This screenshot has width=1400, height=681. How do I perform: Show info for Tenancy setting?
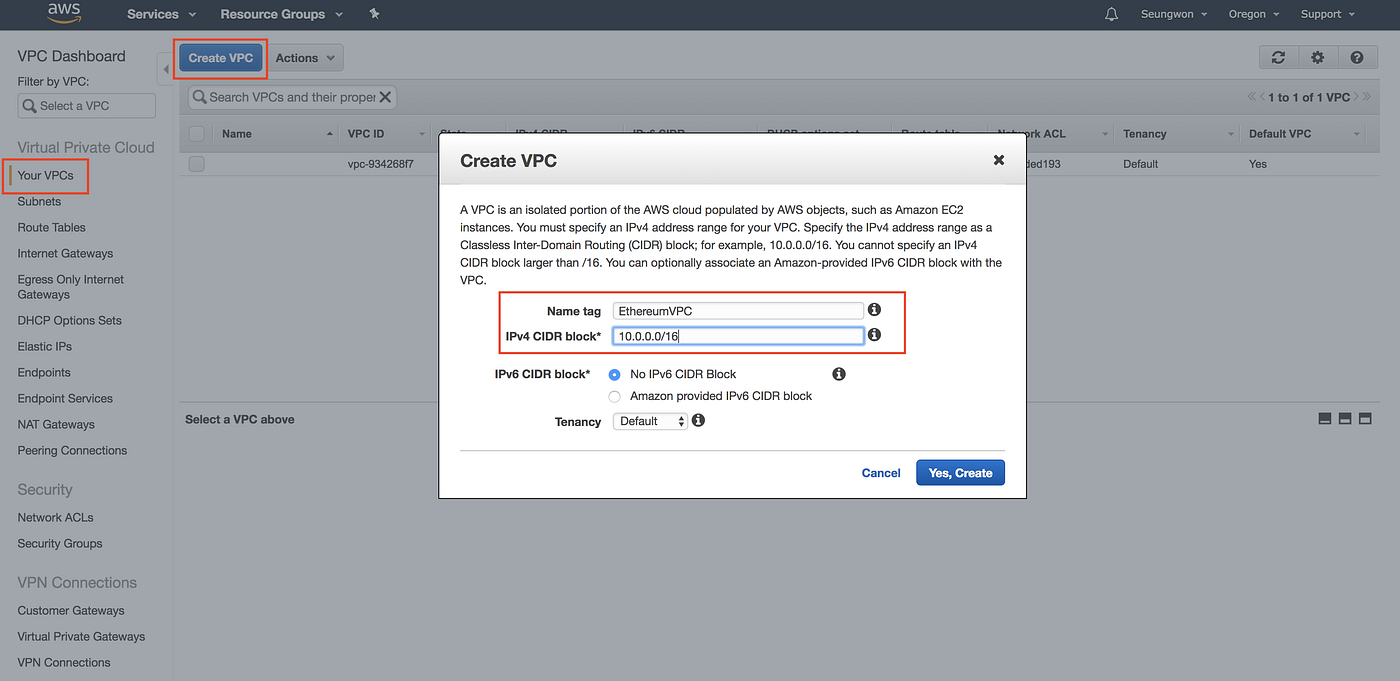click(x=698, y=420)
